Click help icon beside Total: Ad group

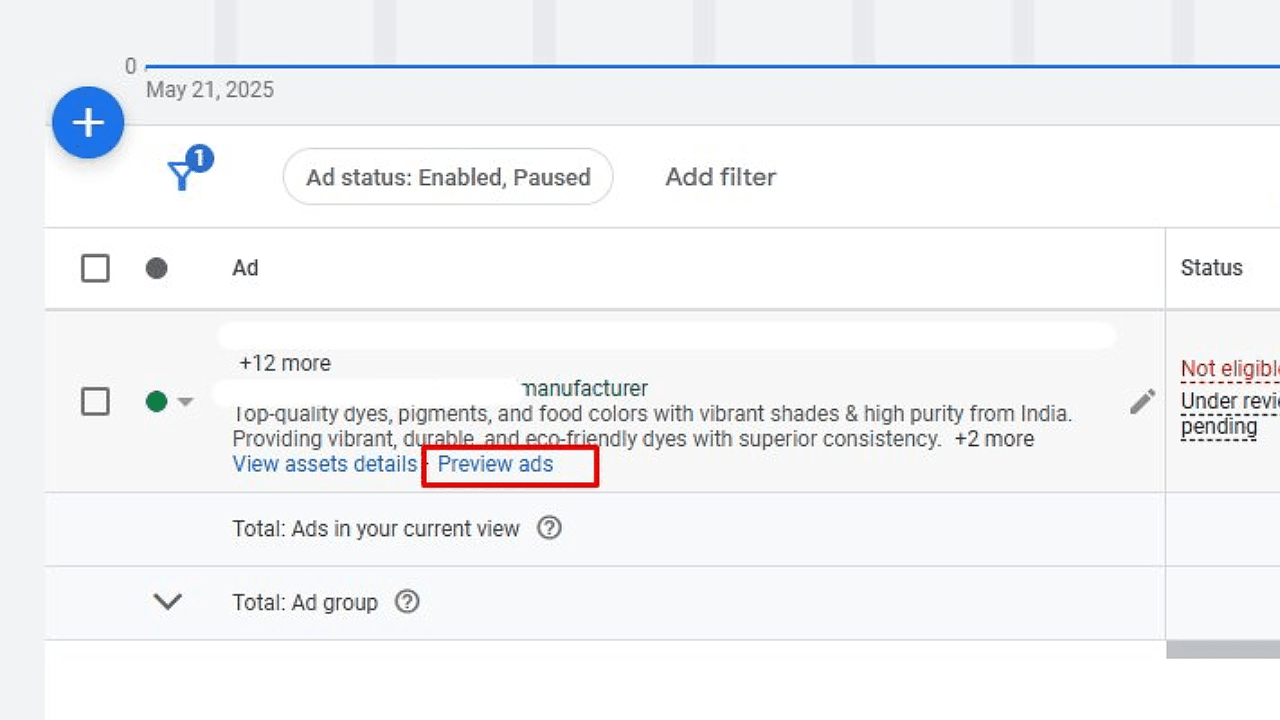[407, 602]
